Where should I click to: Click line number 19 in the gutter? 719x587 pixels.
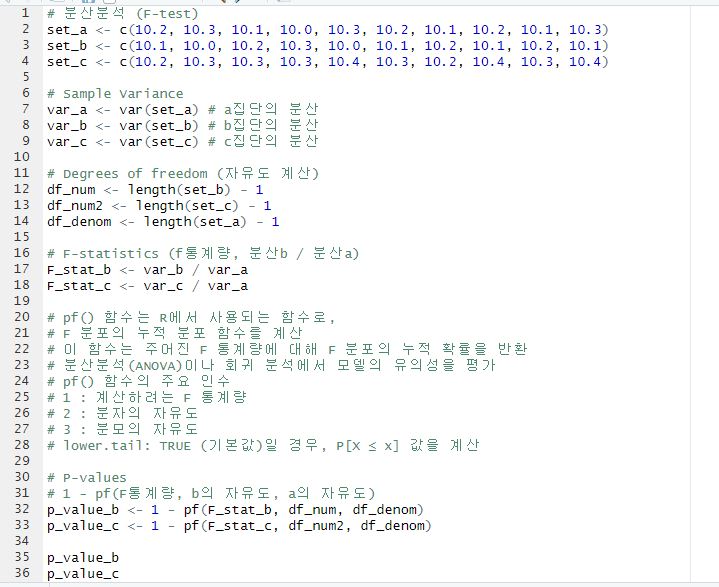pyautogui.click(x=22, y=301)
